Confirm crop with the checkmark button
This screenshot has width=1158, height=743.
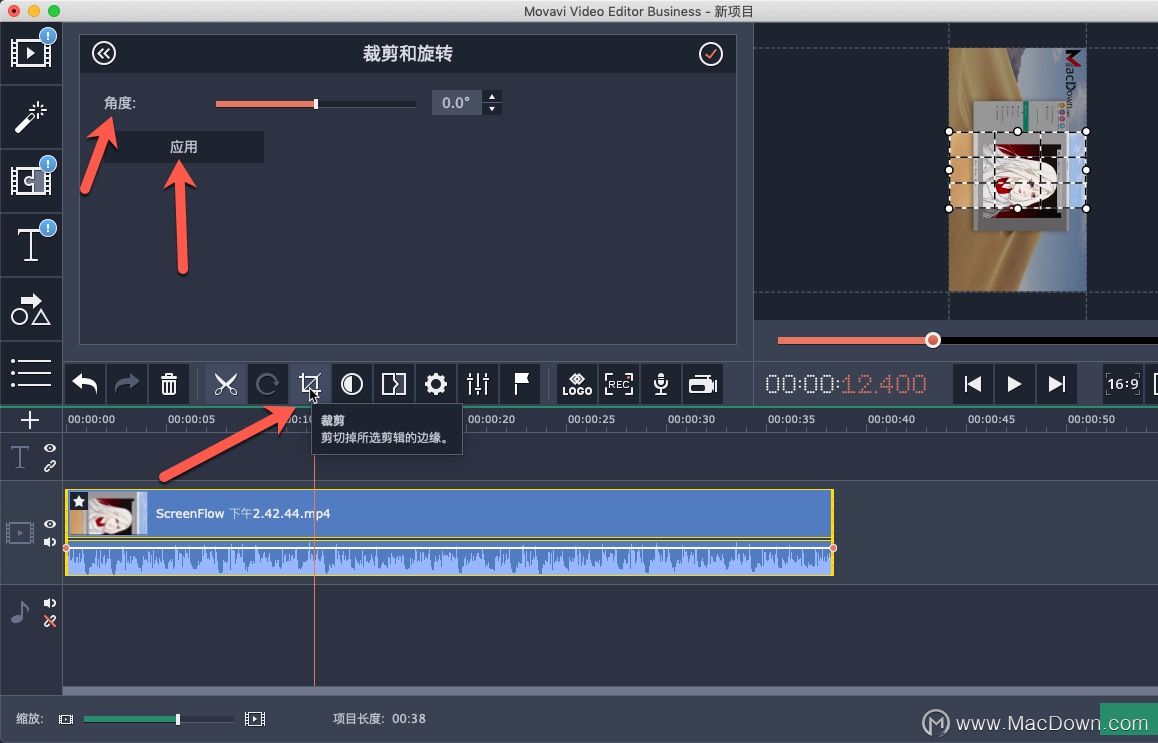[x=710, y=54]
